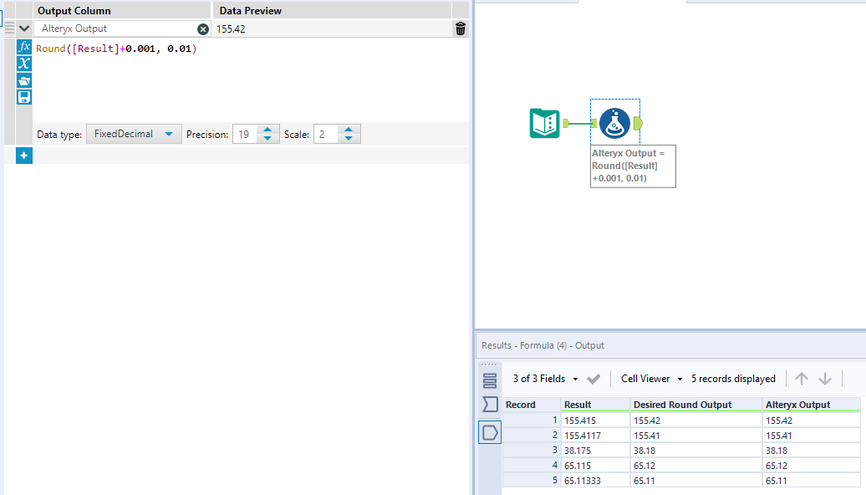Go to next record with down arrow

825,379
